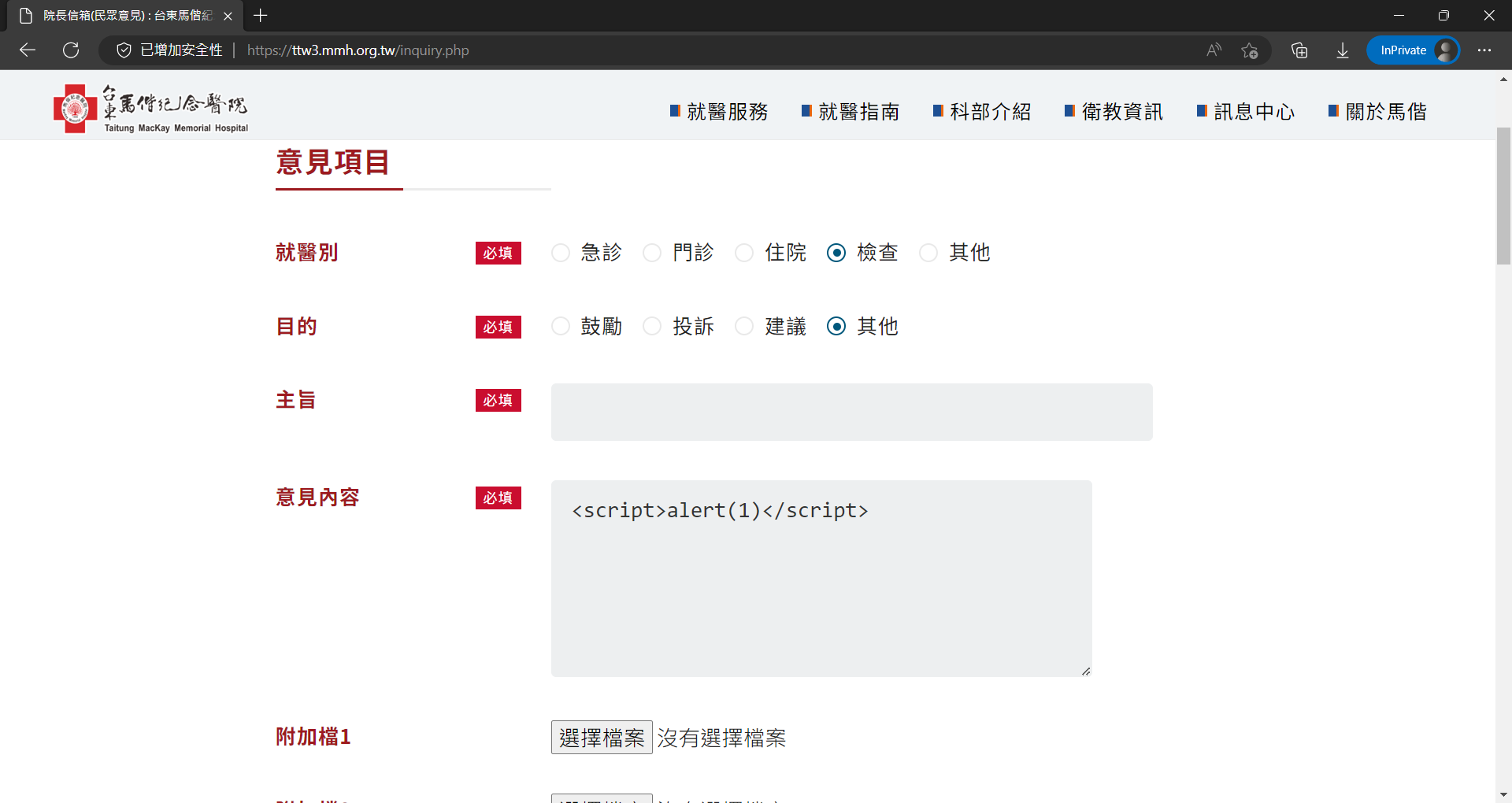The image size is (1512, 803).
Task: Select the 建議 radio button
Action: click(x=744, y=326)
